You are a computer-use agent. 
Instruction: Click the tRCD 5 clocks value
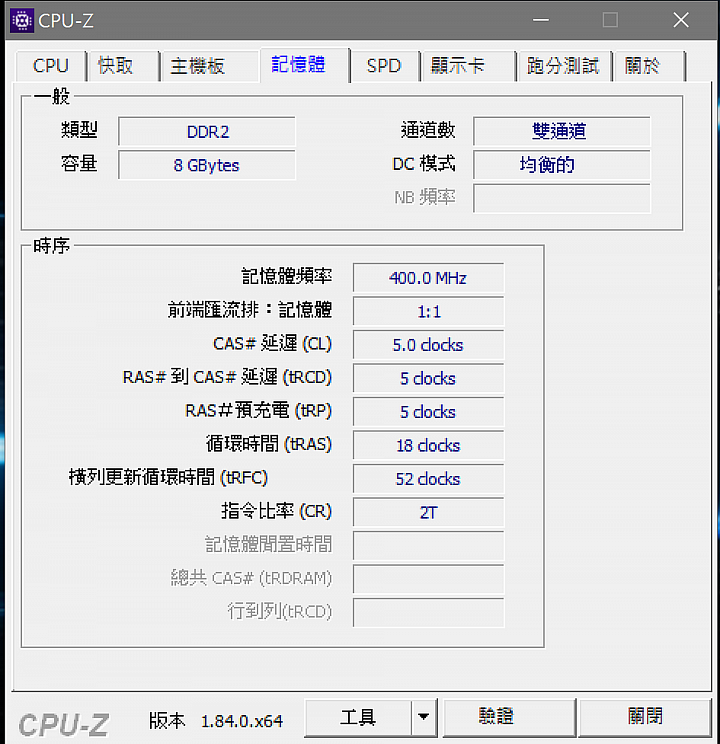[x=428, y=378]
